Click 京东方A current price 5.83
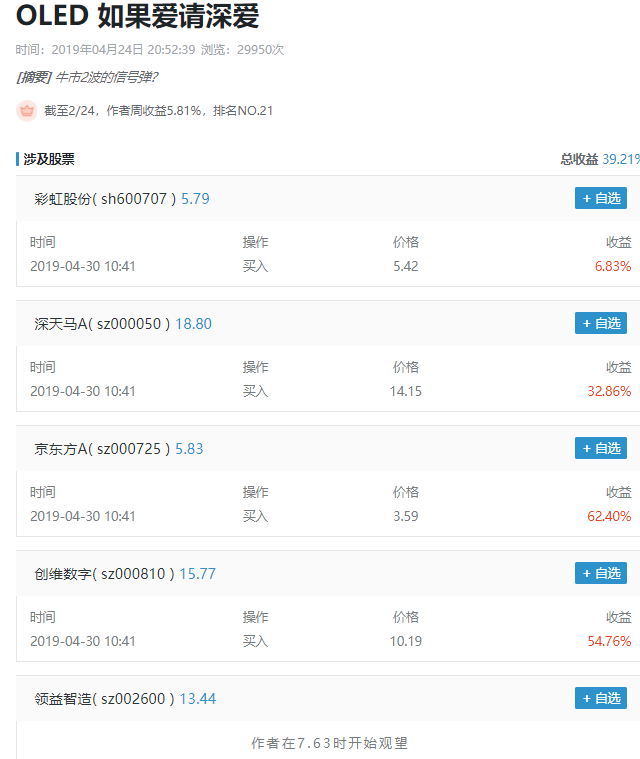 point(189,449)
